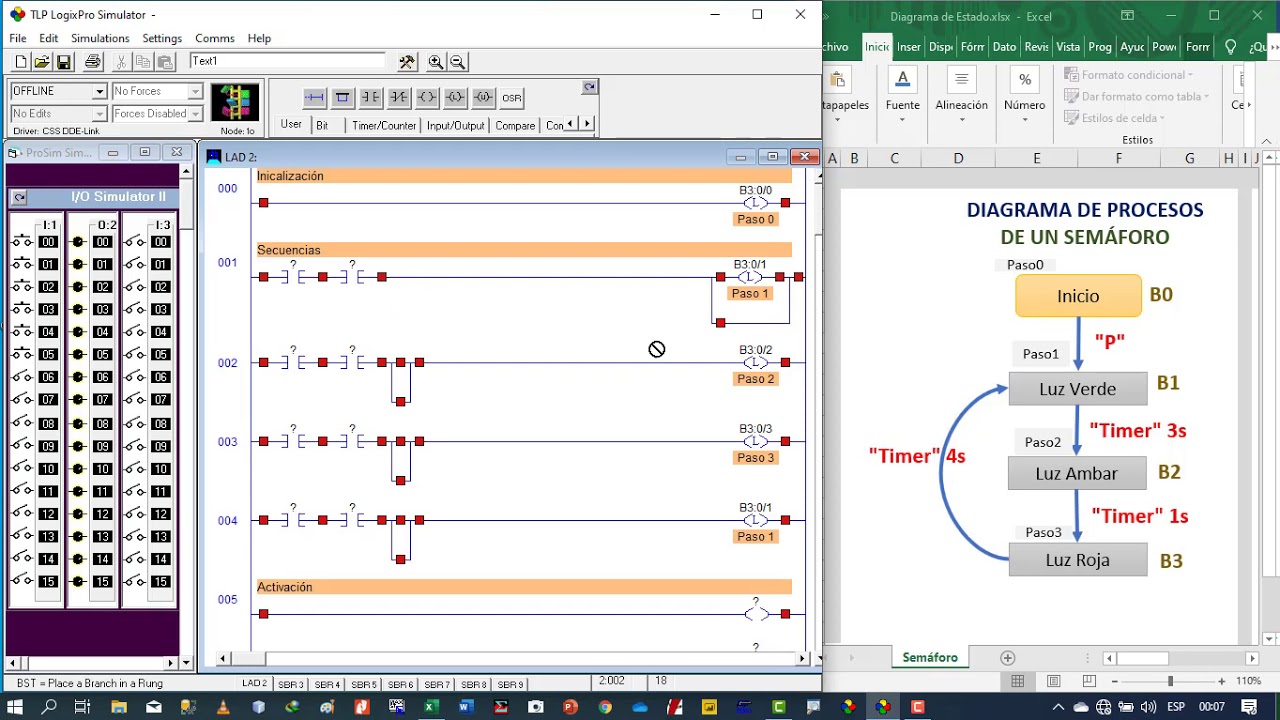Switch to Timer/Counter instruction tab

pos(384,126)
